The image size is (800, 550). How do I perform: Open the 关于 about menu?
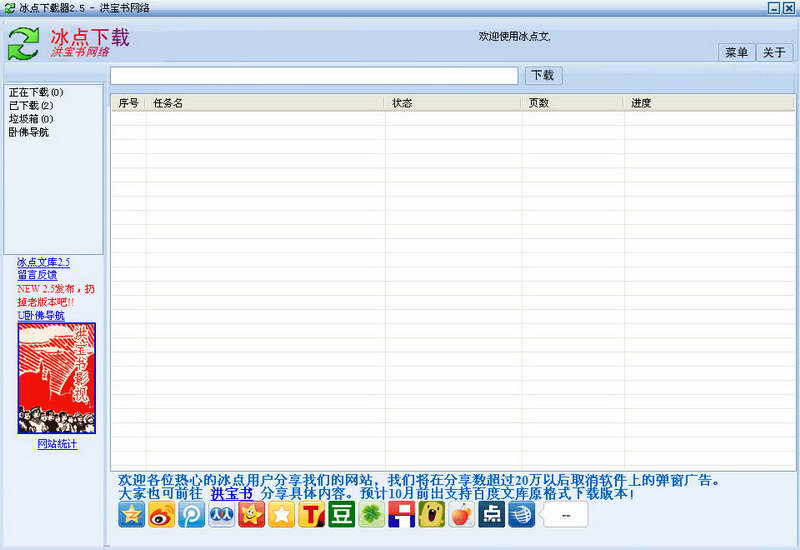[775, 53]
